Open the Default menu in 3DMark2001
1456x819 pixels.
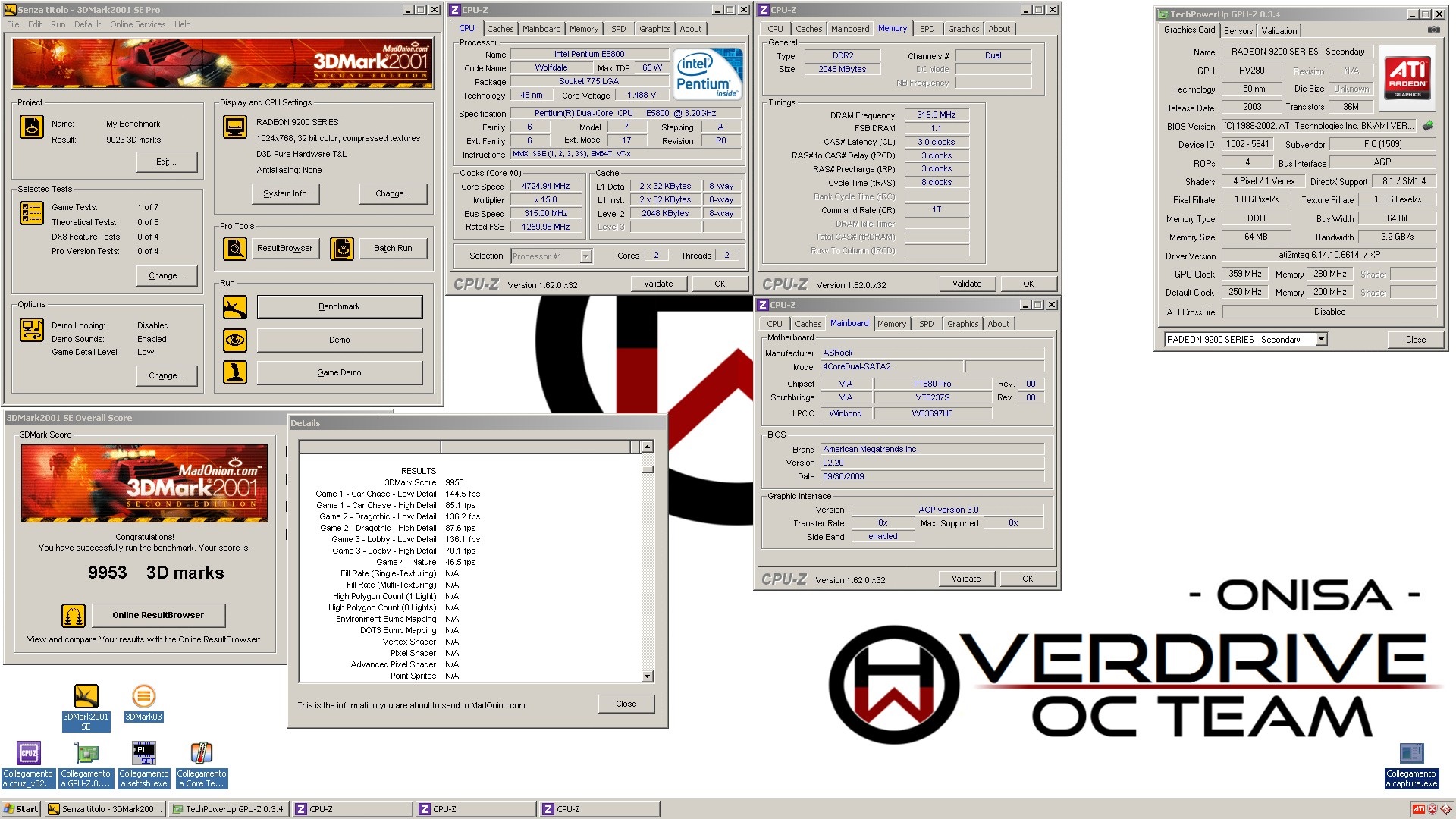(x=87, y=24)
